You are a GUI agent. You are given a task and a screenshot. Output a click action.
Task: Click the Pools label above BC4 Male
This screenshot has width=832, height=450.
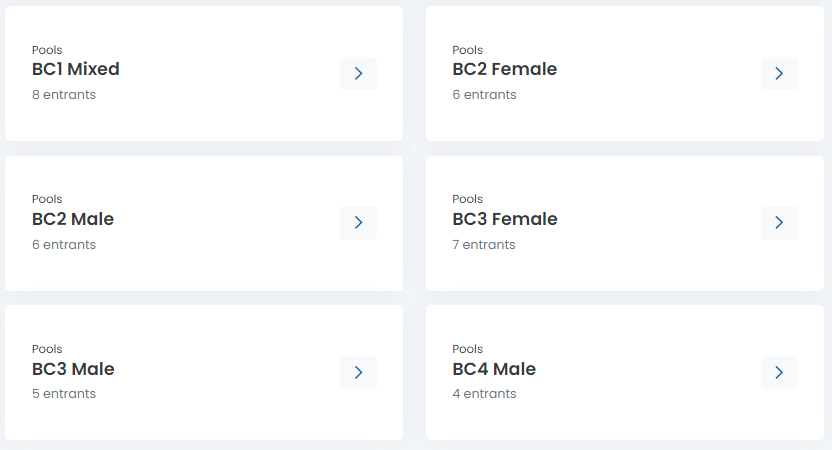click(x=467, y=349)
